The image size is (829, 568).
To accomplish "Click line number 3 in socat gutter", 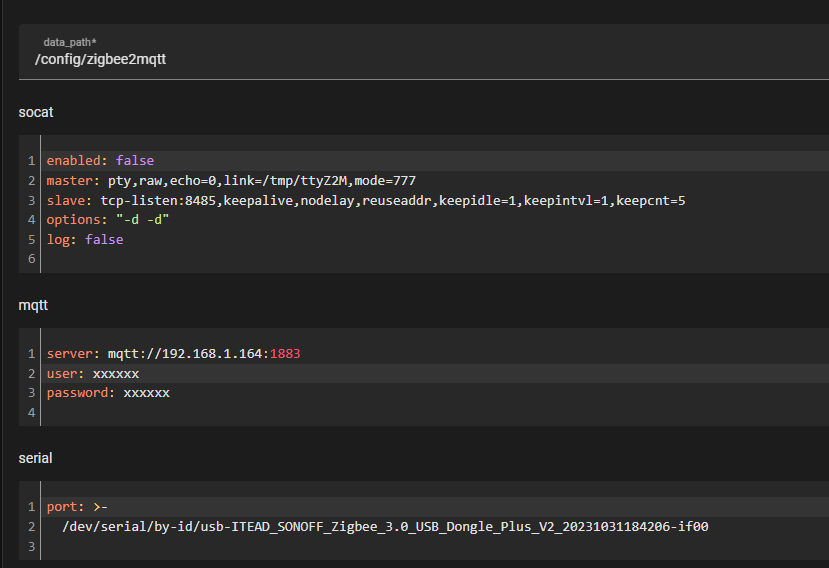I will (31, 201).
